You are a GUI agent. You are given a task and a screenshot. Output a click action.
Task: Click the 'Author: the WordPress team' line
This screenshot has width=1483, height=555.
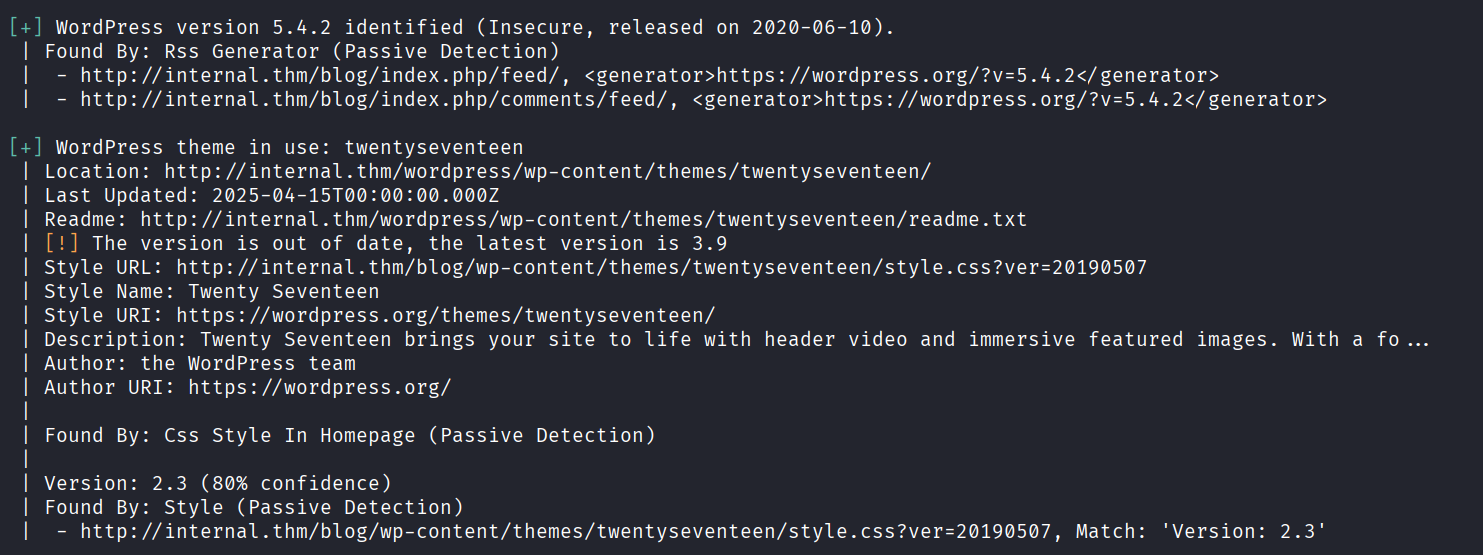(200, 363)
